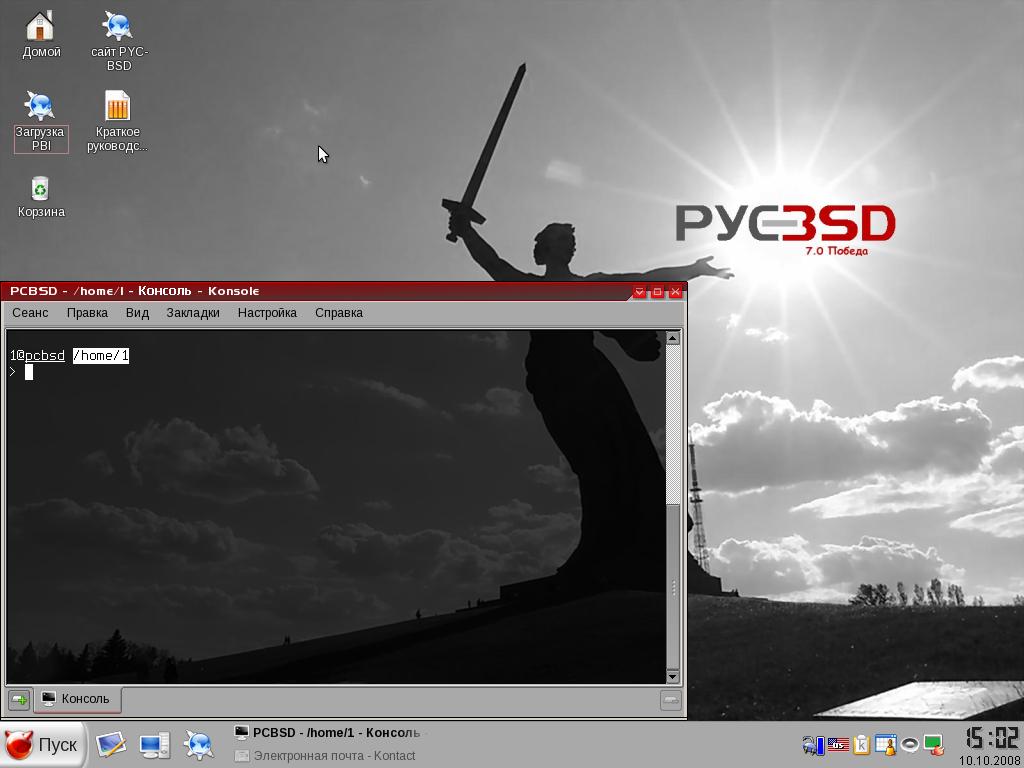
Task: Add a new Konsole session tab
Action: [20, 700]
